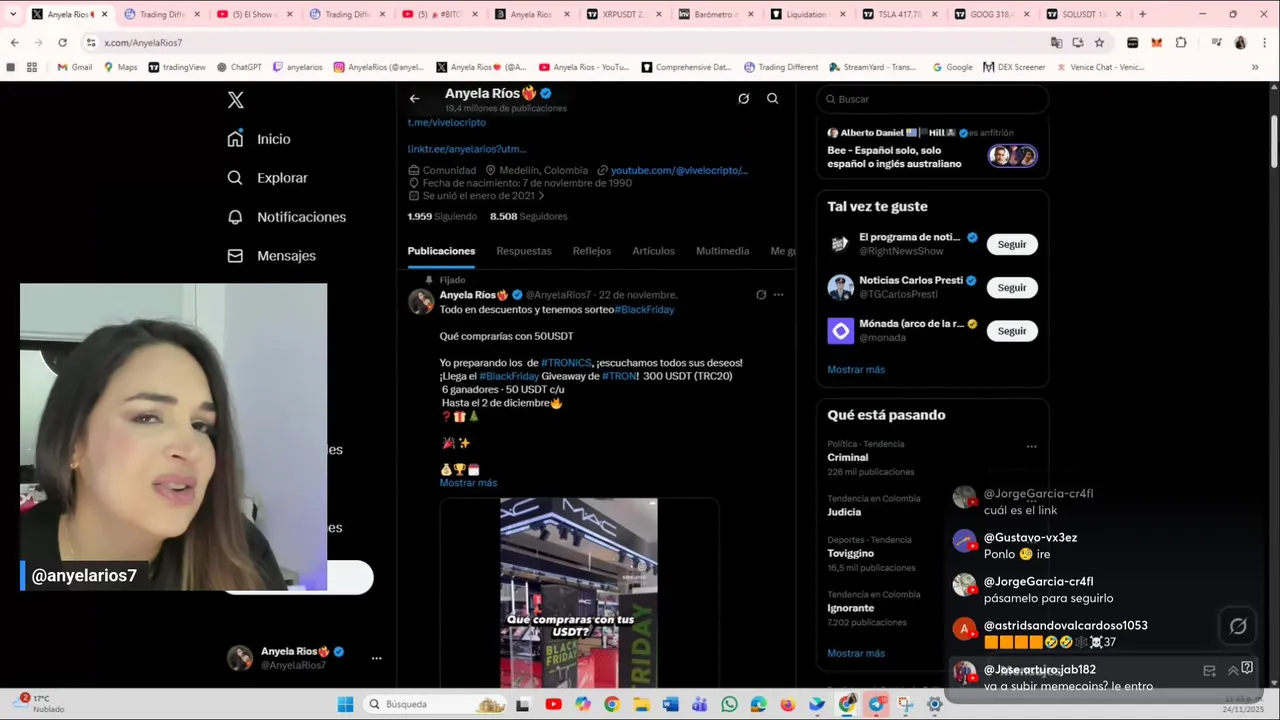Open the DEX Screener bookmark

pos(1013,67)
